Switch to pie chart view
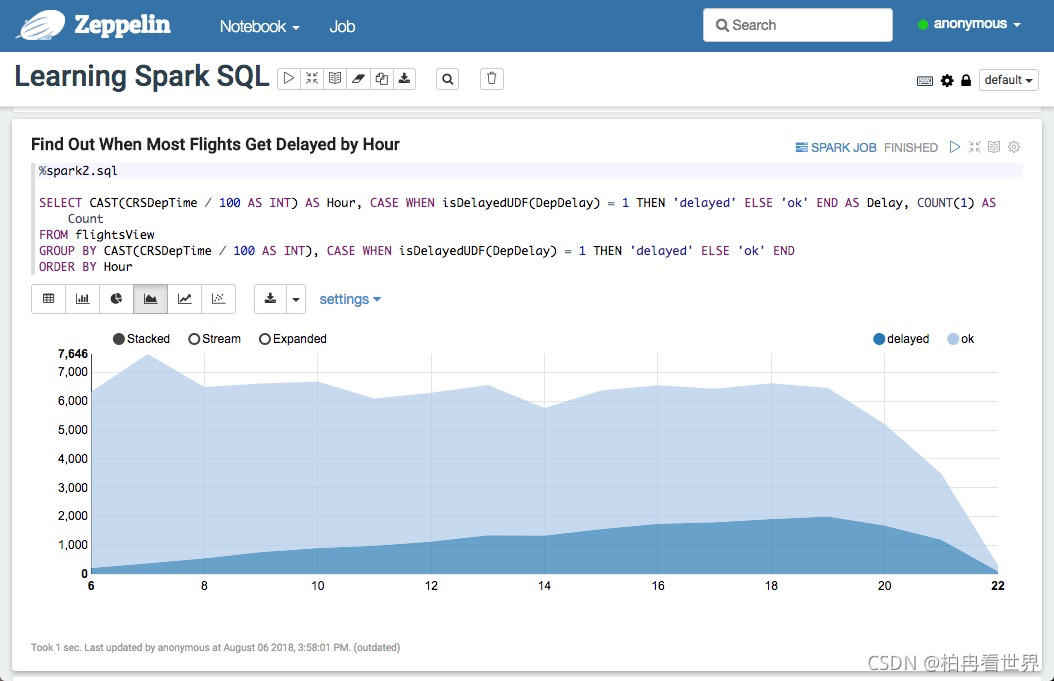Screen dimensions: 1054x681 point(116,298)
